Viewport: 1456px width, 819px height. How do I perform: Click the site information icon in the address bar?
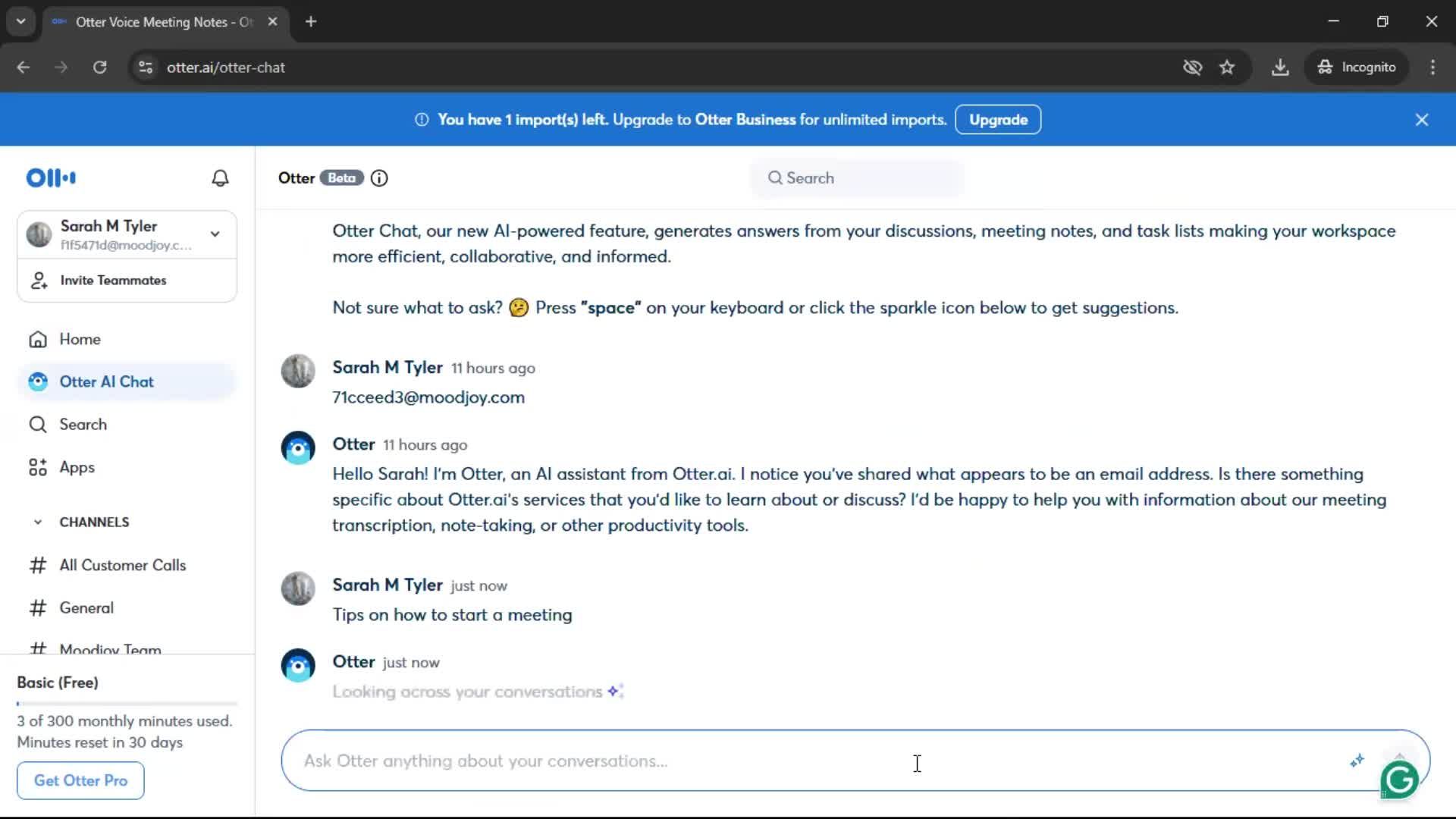[x=146, y=67]
